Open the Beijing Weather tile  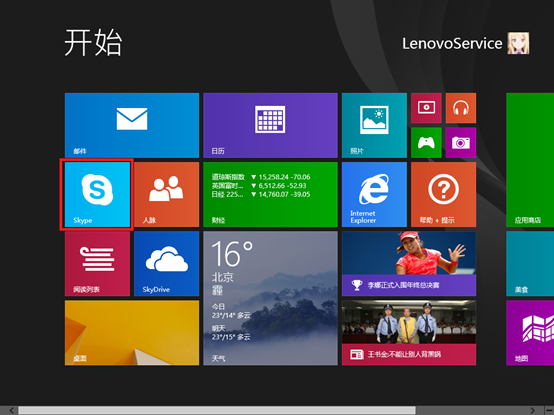[270, 298]
